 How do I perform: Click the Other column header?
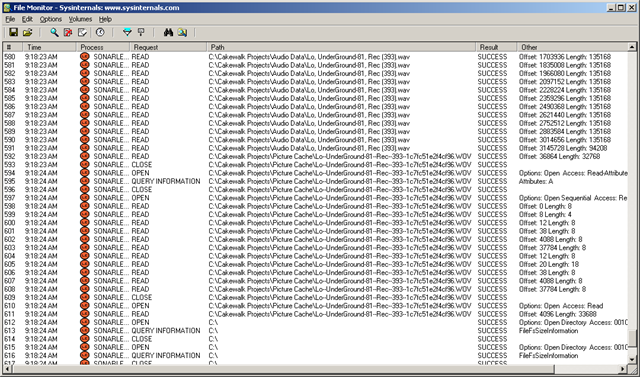[x=572, y=47]
